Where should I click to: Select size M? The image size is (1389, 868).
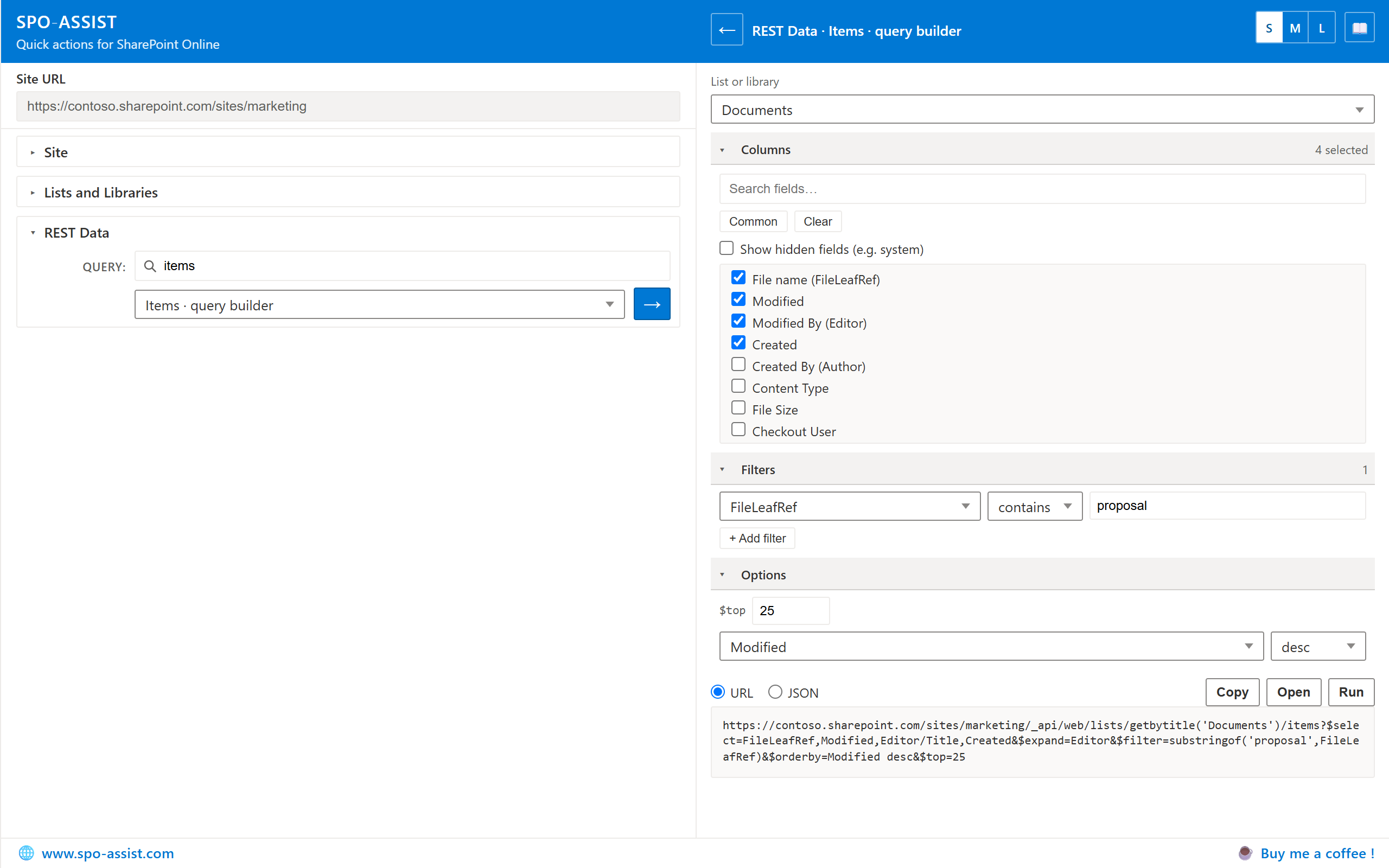coord(1295,28)
